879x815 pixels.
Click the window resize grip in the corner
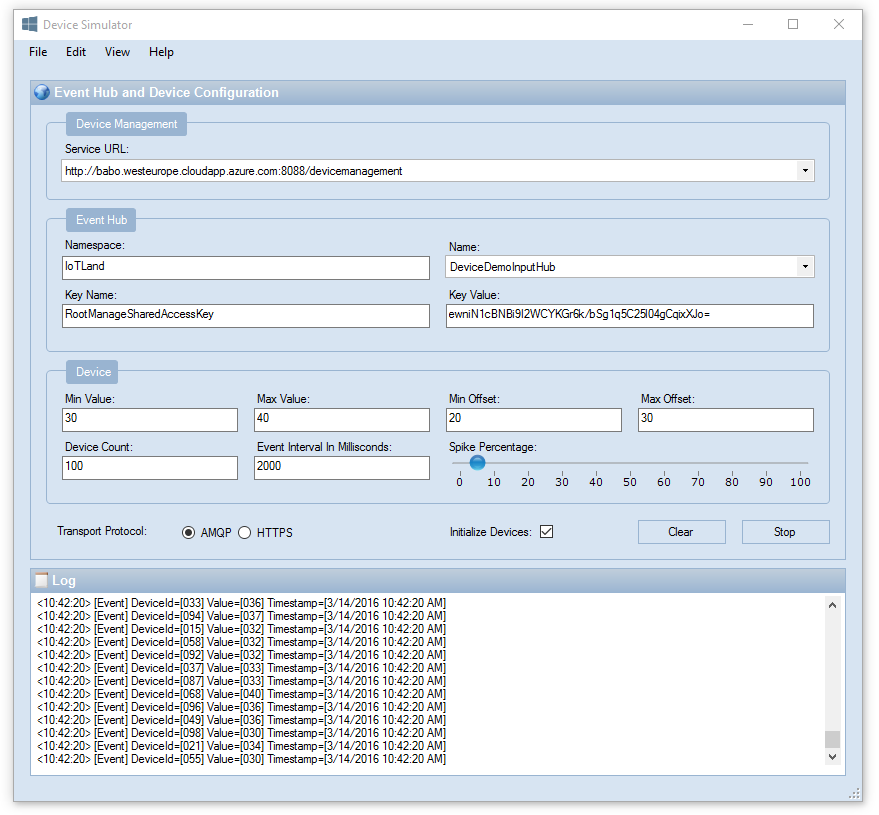pos(854,794)
